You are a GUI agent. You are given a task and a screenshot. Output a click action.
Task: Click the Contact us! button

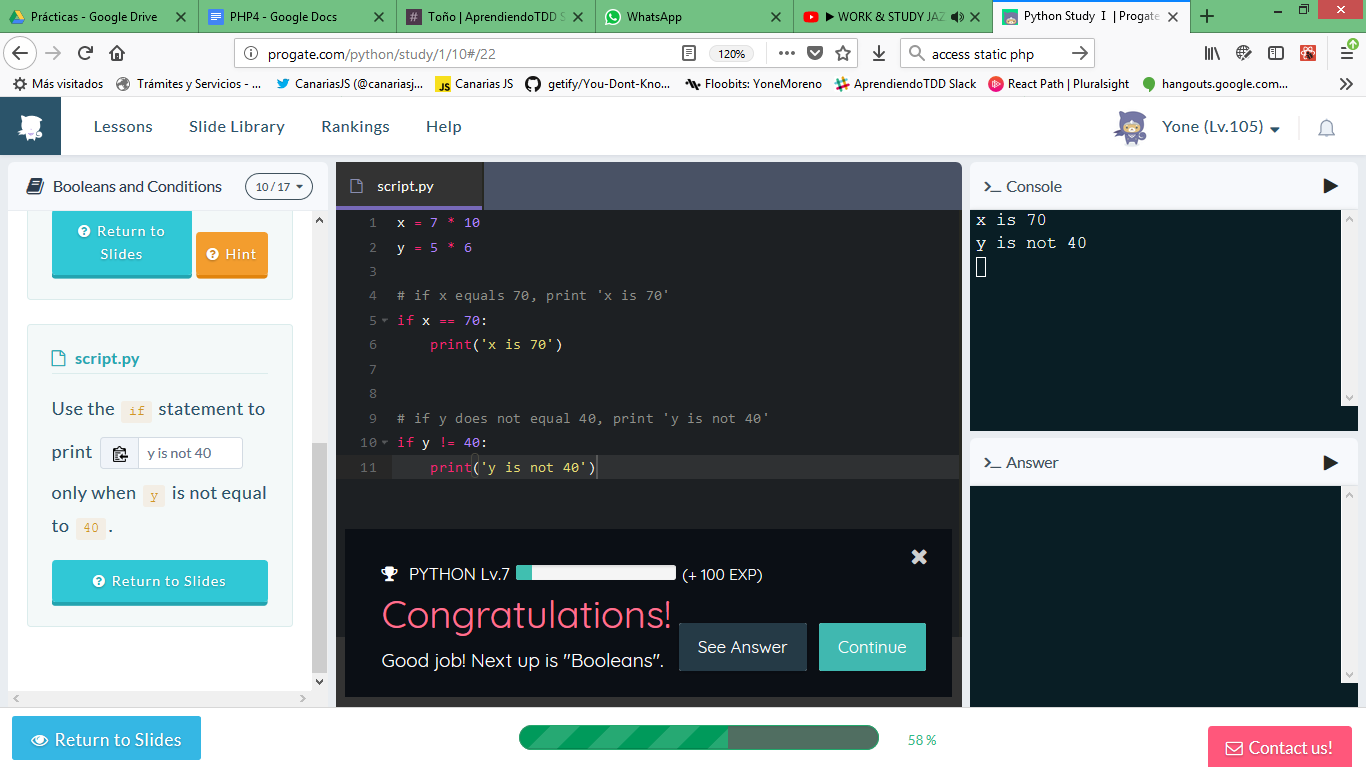point(1280,747)
